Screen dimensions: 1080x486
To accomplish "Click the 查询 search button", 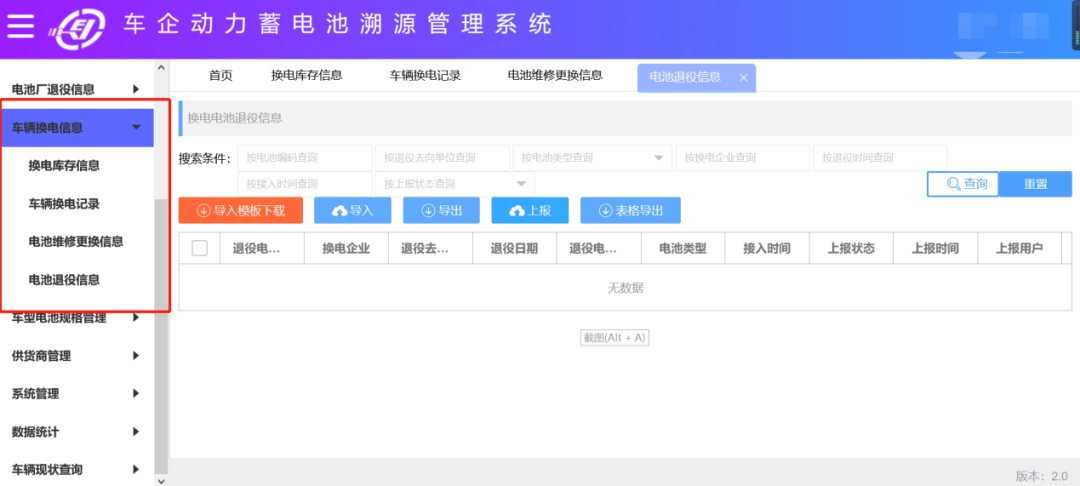I will pos(962,184).
